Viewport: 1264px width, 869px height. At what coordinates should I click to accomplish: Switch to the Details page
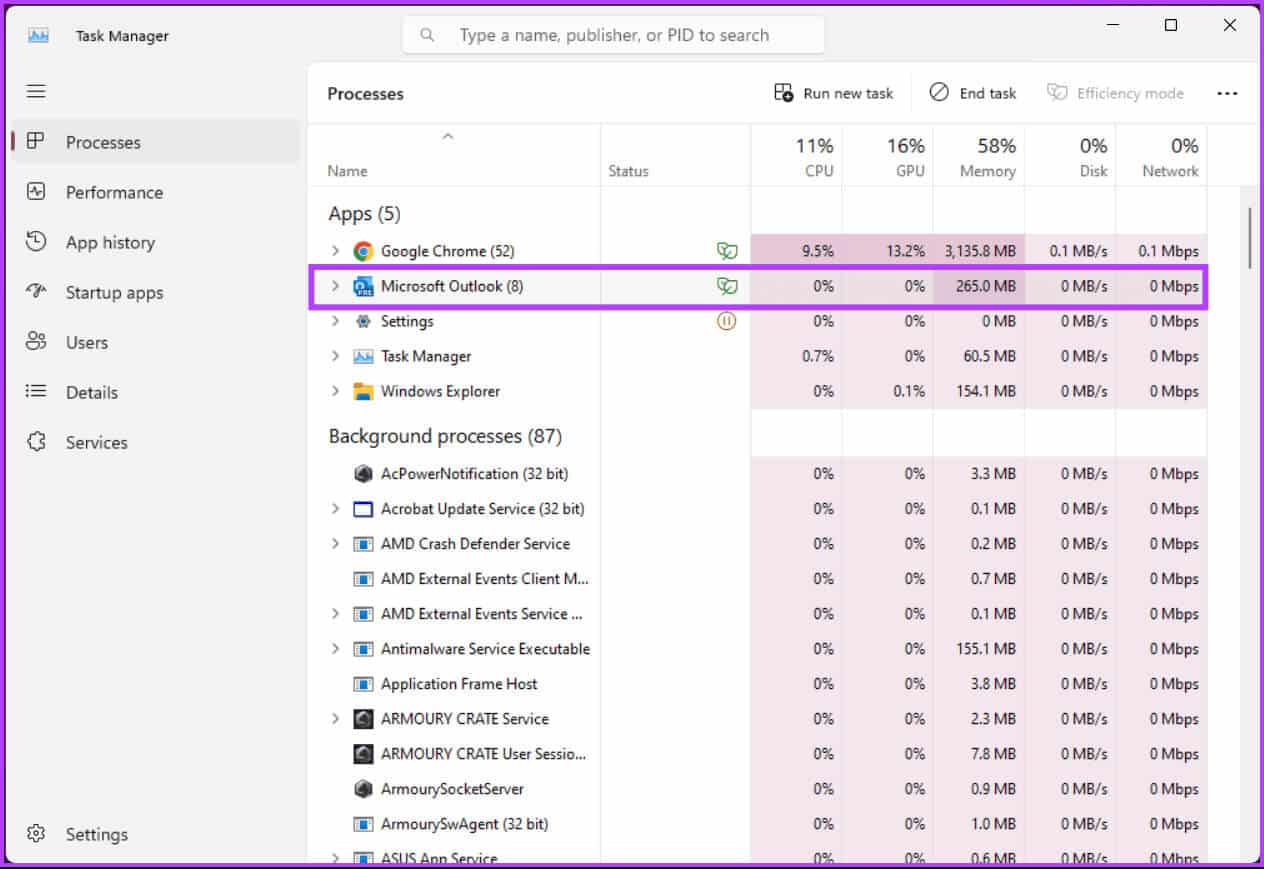click(154, 392)
